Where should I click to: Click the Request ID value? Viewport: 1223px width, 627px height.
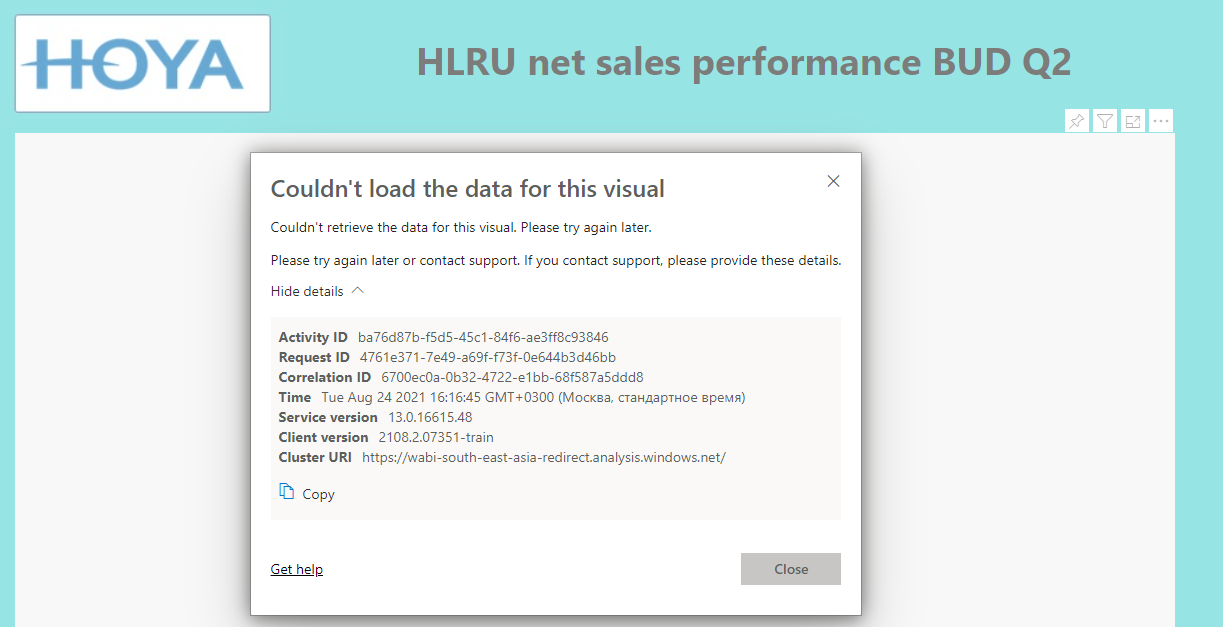(488, 357)
